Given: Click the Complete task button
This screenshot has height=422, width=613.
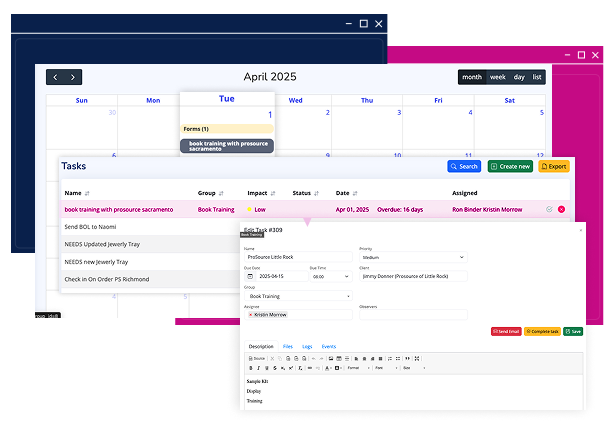Looking at the screenshot, I should click(542, 332).
